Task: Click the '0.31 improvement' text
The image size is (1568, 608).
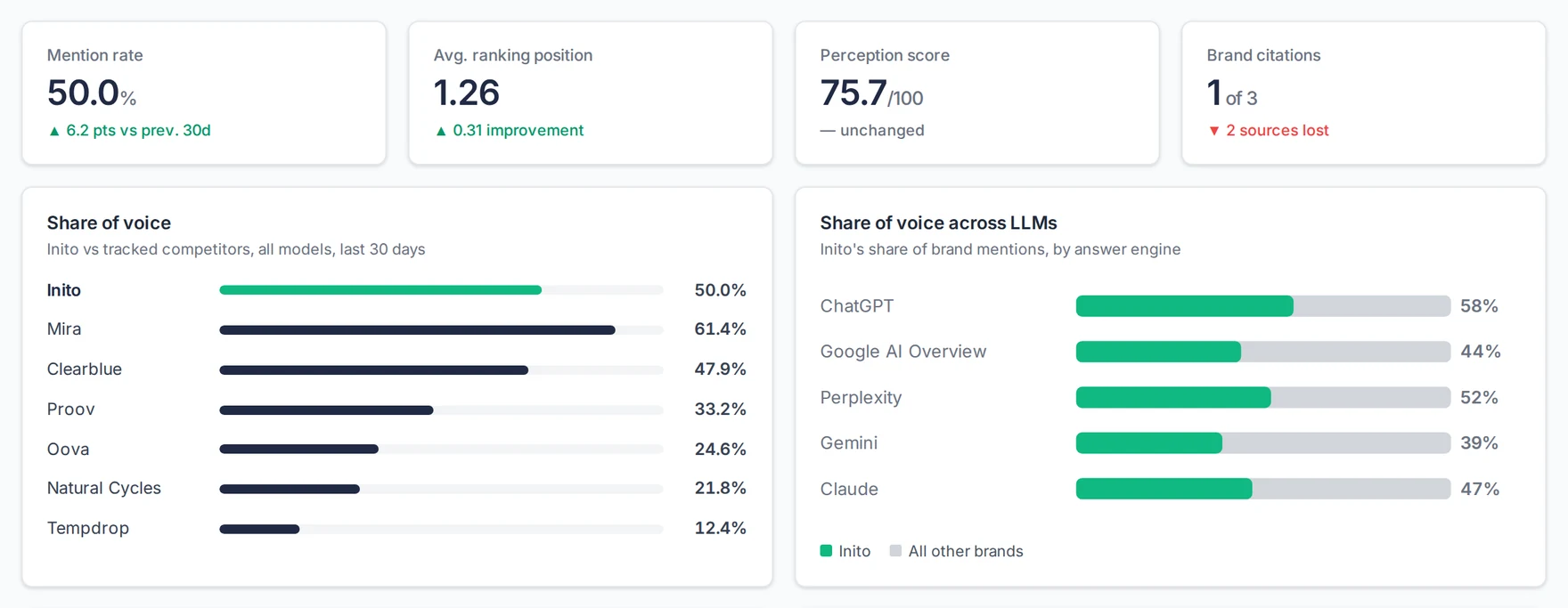Action: click(x=518, y=130)
